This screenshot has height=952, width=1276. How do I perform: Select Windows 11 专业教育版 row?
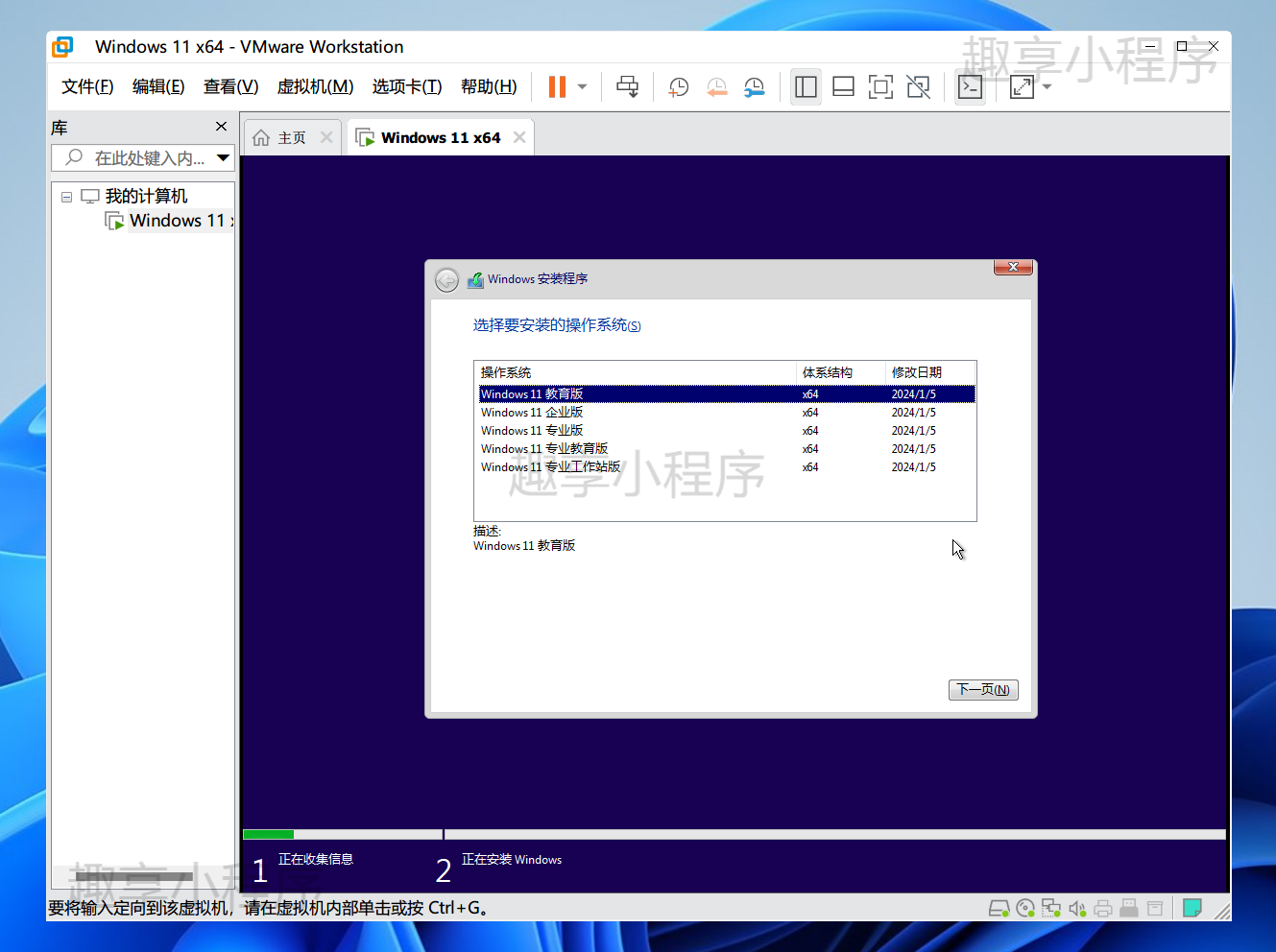click(x=727, y=449)
